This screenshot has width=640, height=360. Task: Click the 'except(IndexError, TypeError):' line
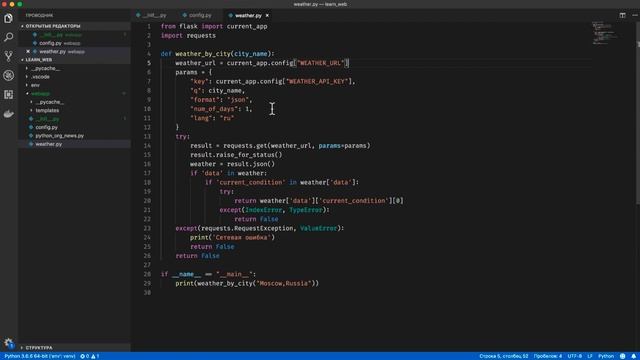(x=274, y=210)
